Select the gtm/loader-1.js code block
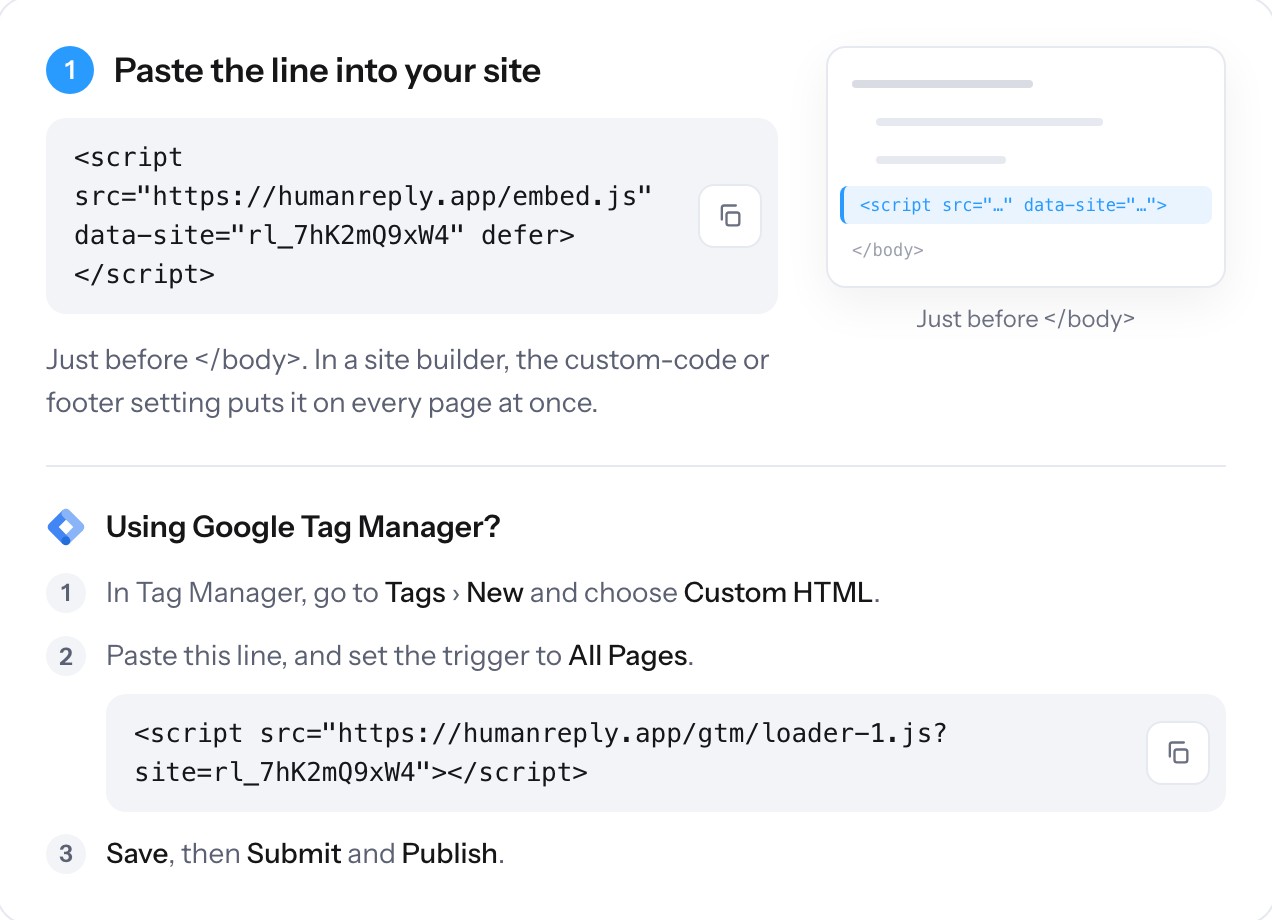The height and width of the screenshot is (920, 1272). click(665, 753)
